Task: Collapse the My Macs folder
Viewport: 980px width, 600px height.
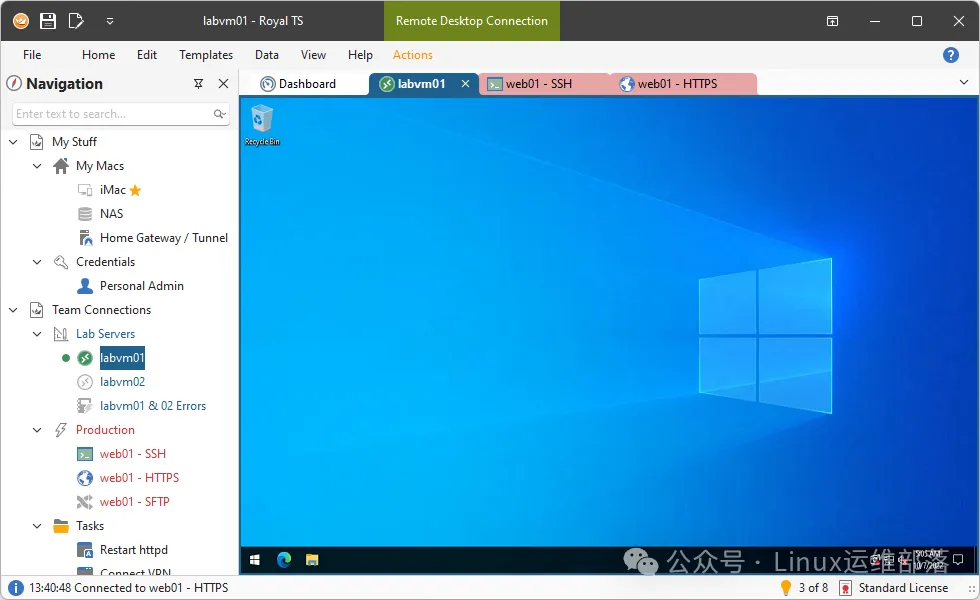Action: [x=37, y=166]
